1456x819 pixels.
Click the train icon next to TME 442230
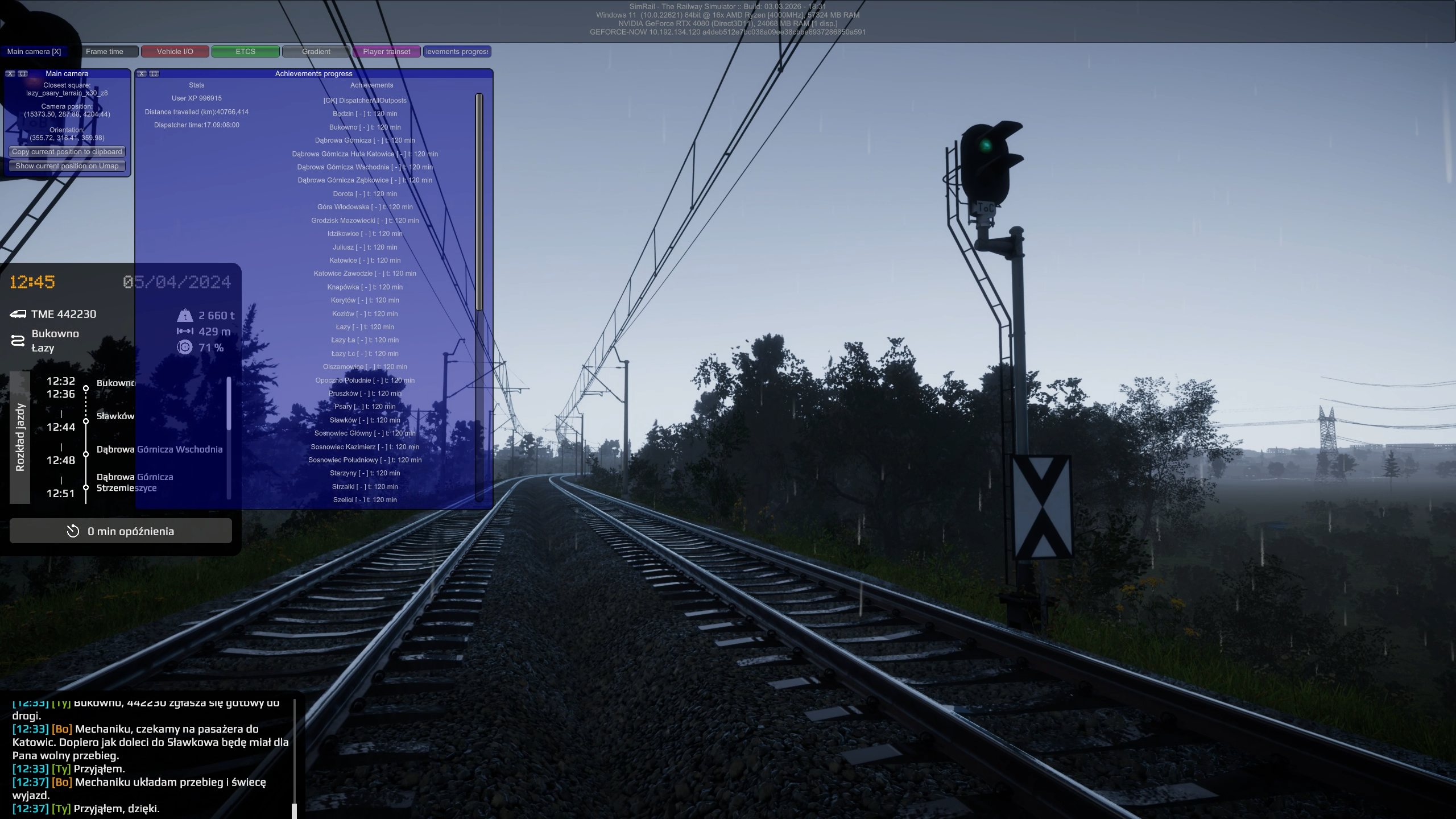[x=18, y=314]
